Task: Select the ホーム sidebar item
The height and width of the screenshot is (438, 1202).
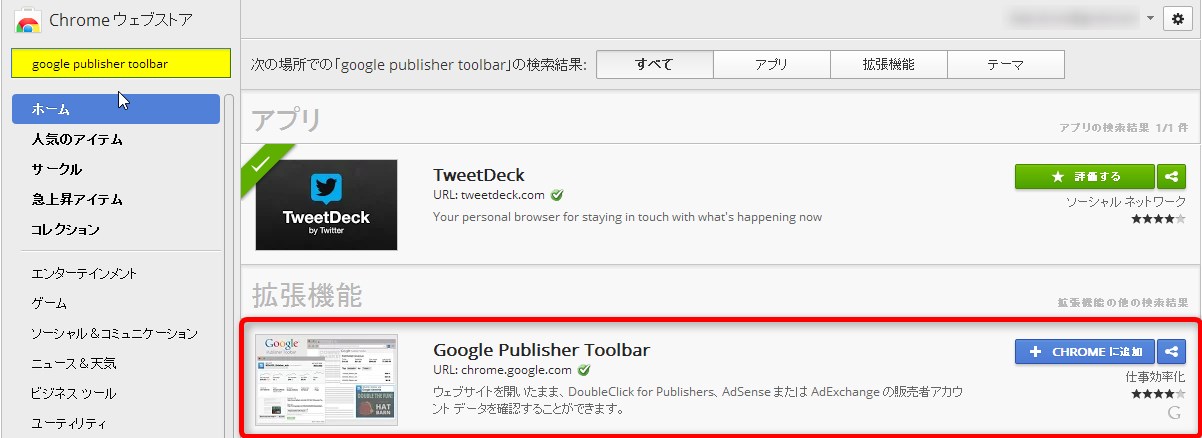Action: [x=116, y=109]
